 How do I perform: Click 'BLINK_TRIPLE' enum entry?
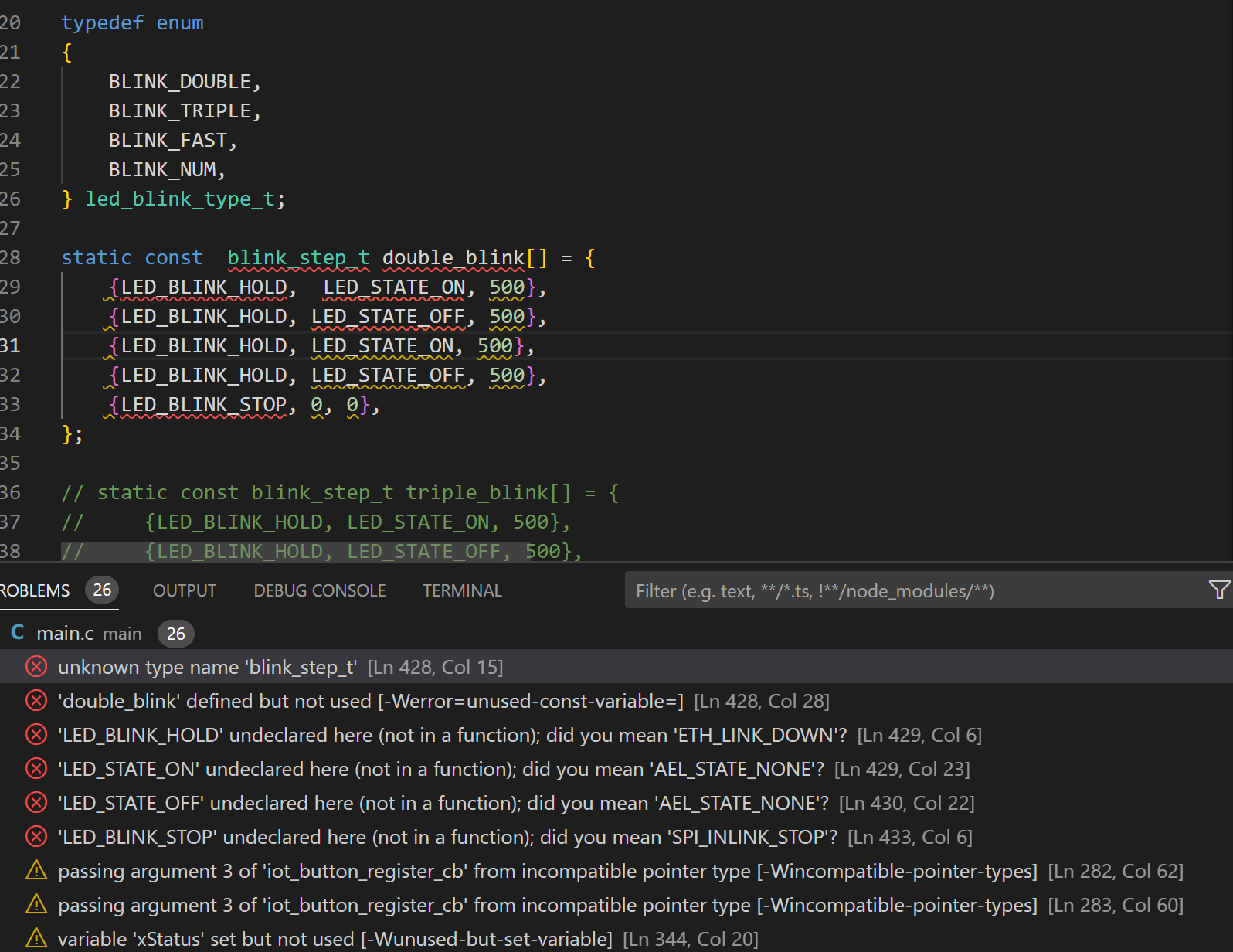[179, 110]
